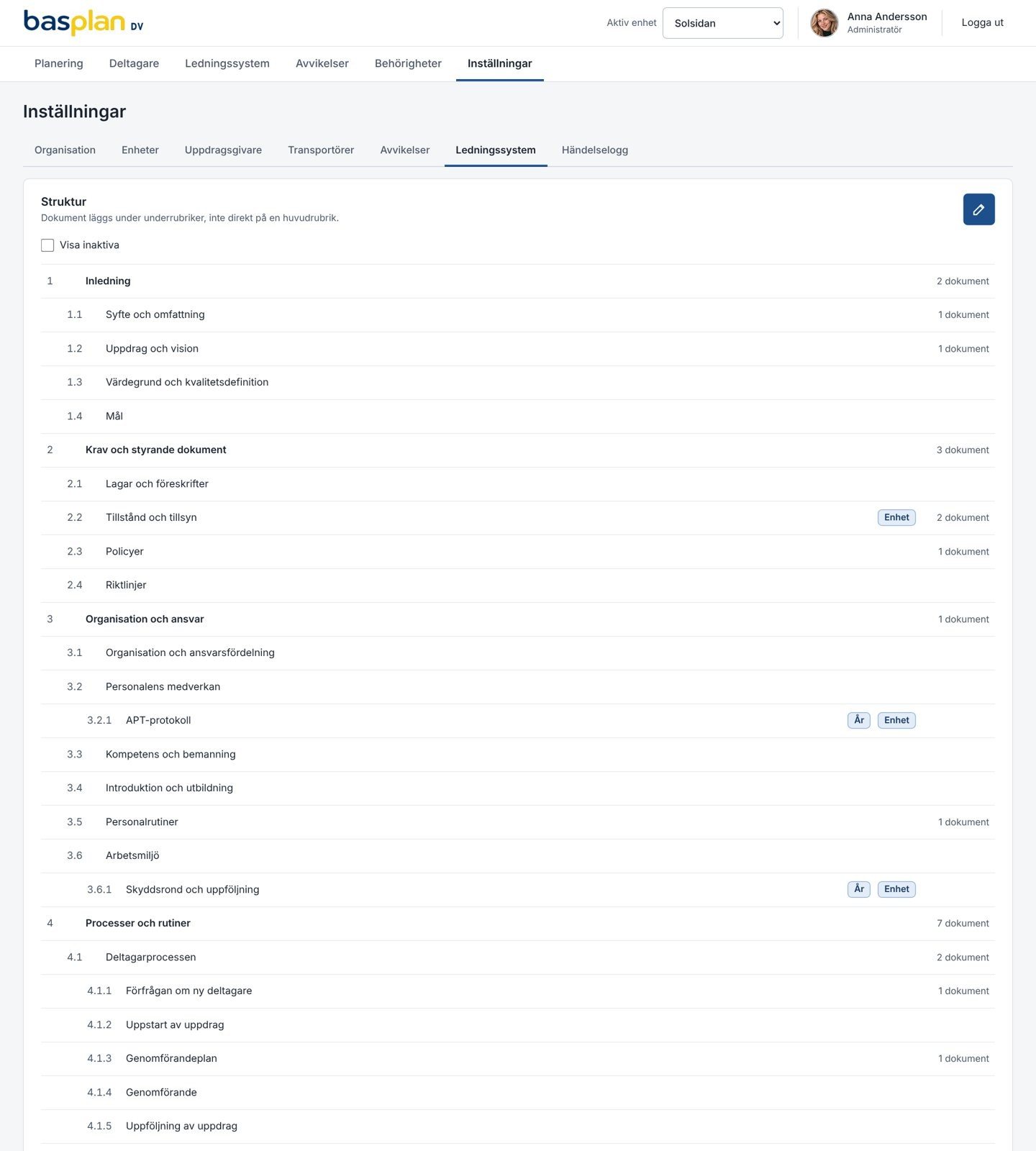Click the År badge on APT-protokoll
Screen dimensions: 1036x1151
(859, 720)
